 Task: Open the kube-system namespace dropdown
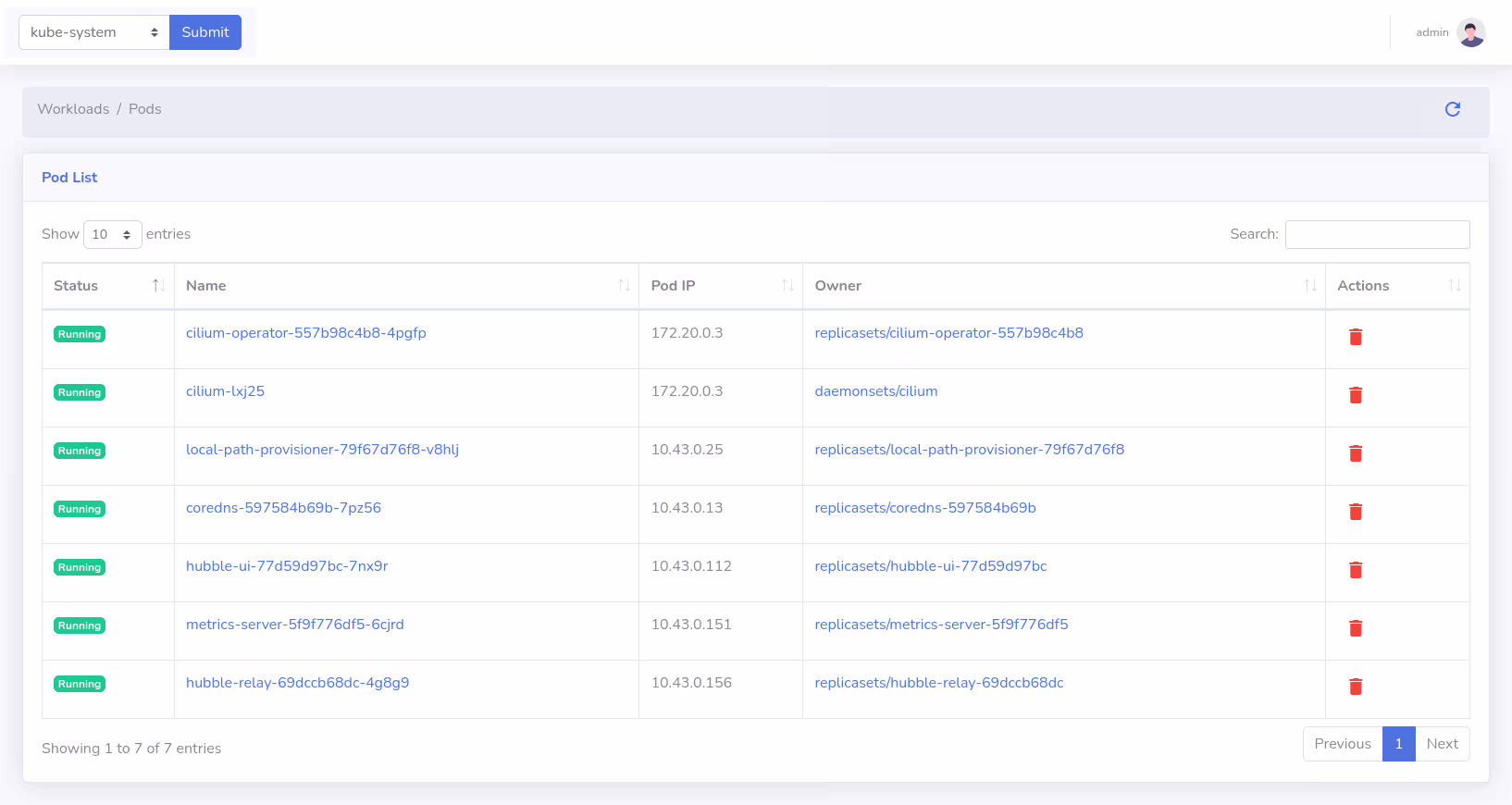point(93,32)
